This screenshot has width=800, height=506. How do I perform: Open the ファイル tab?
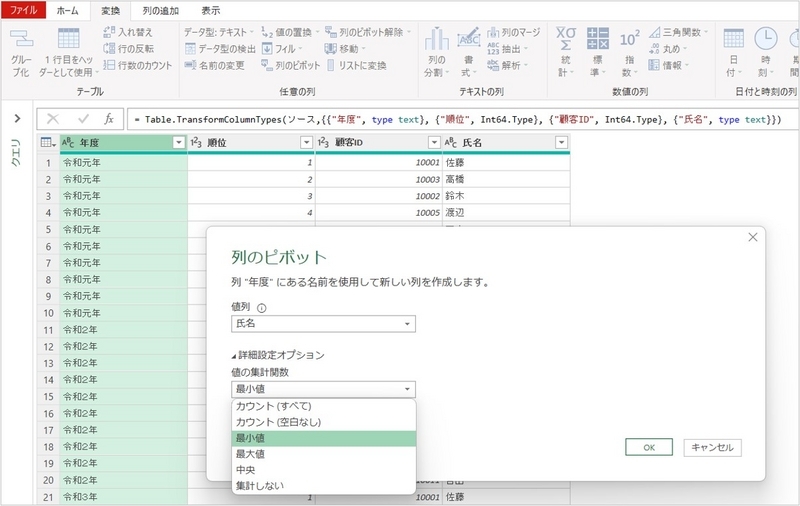tap(23, 10)
